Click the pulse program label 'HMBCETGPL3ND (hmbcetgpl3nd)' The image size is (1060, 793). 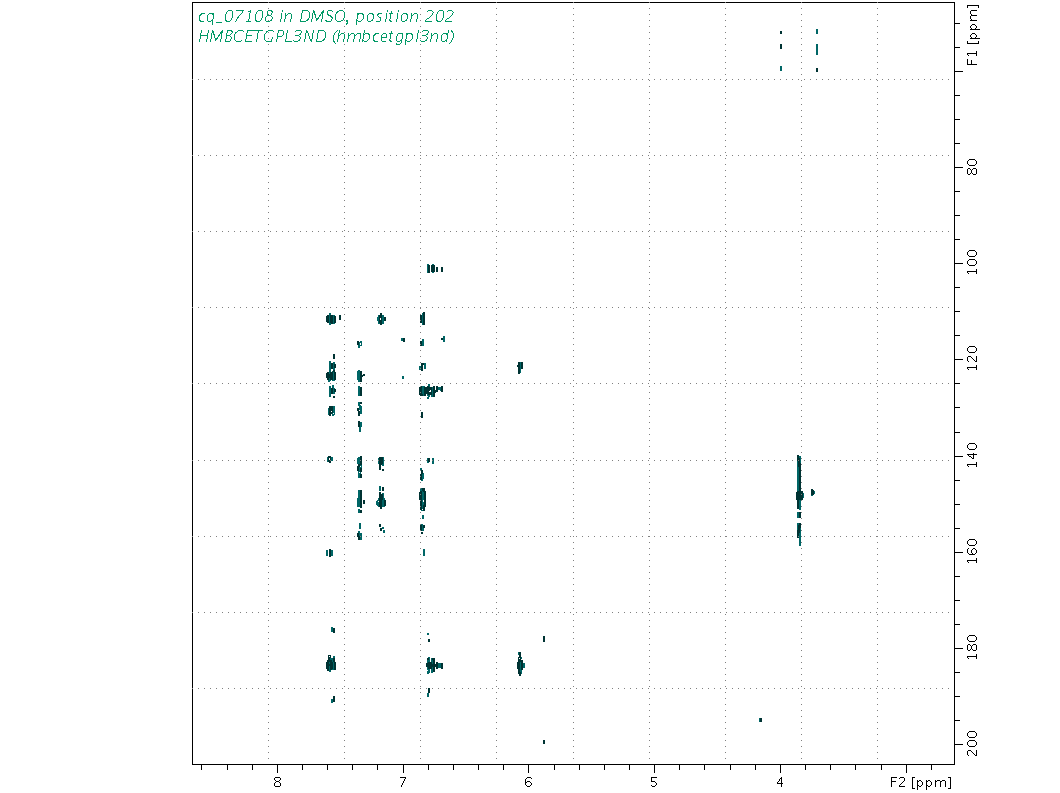point(326,37)
